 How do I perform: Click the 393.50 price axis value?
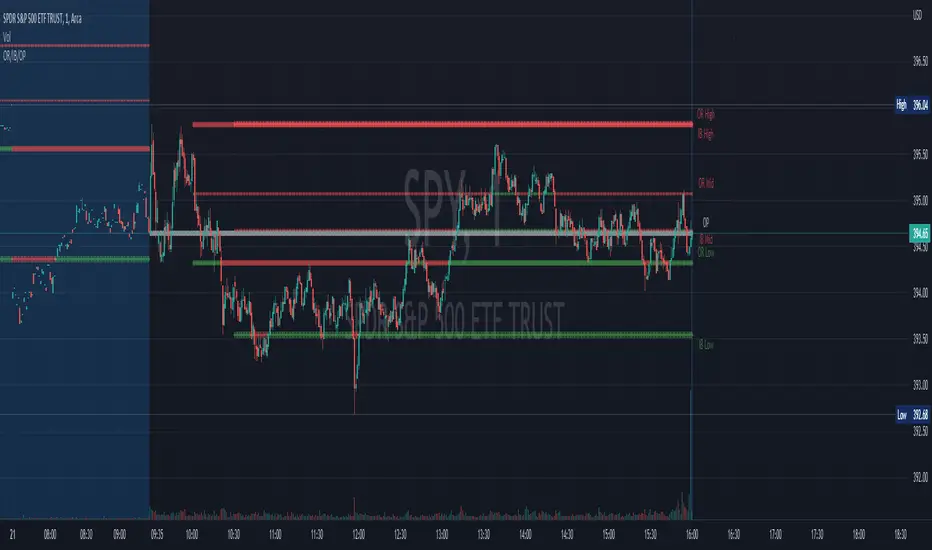(x=920, y=339)
